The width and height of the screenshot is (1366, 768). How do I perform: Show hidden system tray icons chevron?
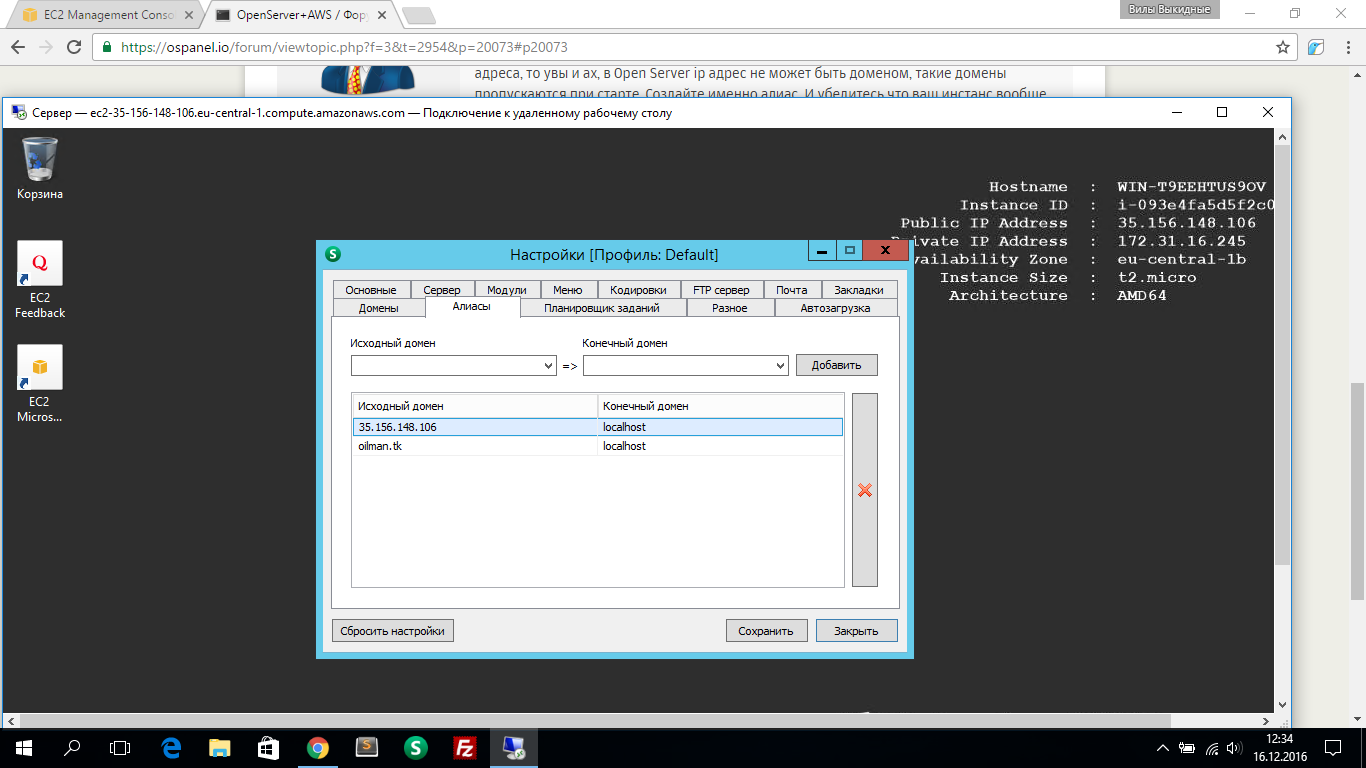pyautogui.click(x=1162, y=748)
